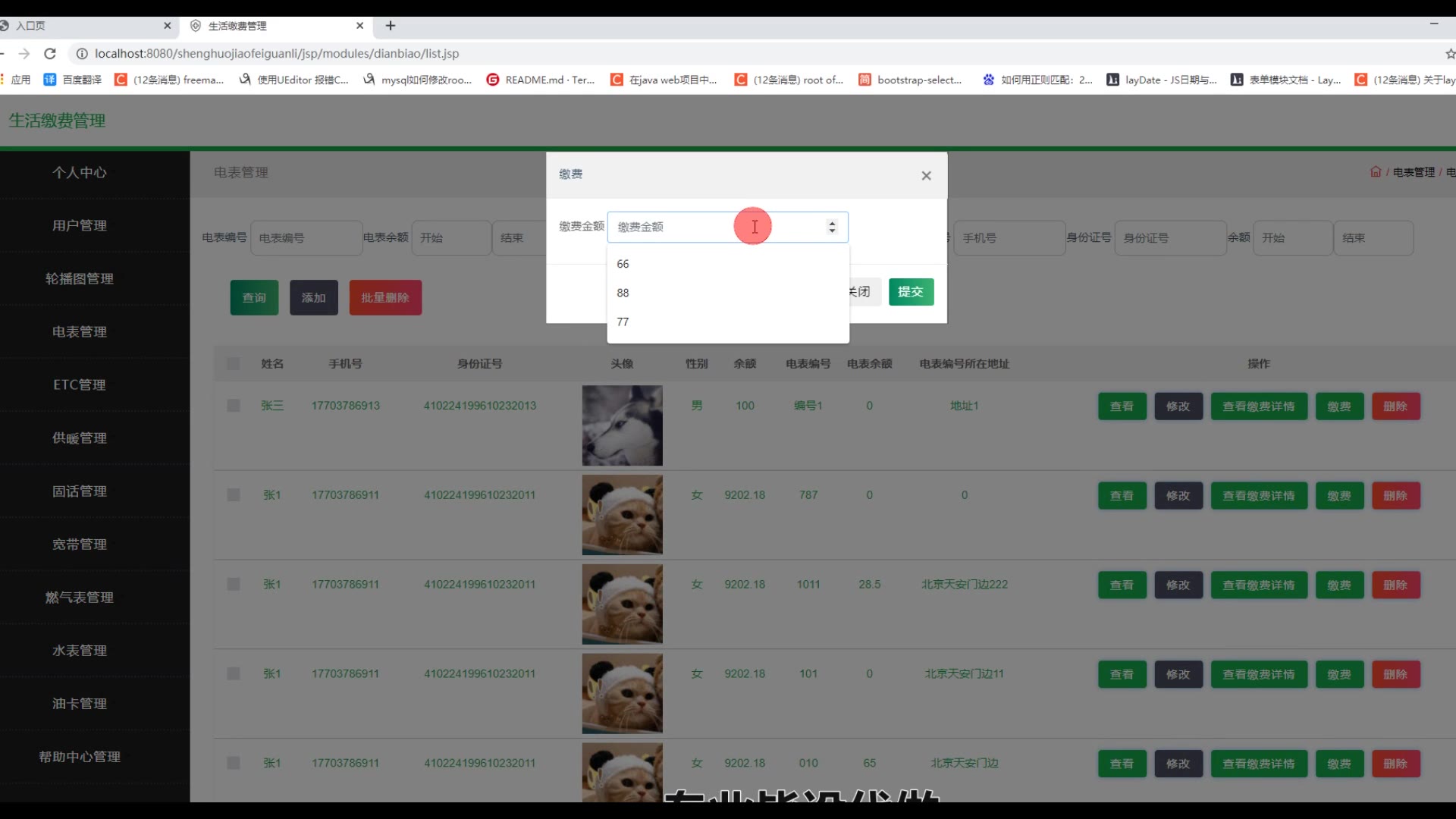Close the 入口页 browser tab
1456x819 pixels.
click(168, 26)
